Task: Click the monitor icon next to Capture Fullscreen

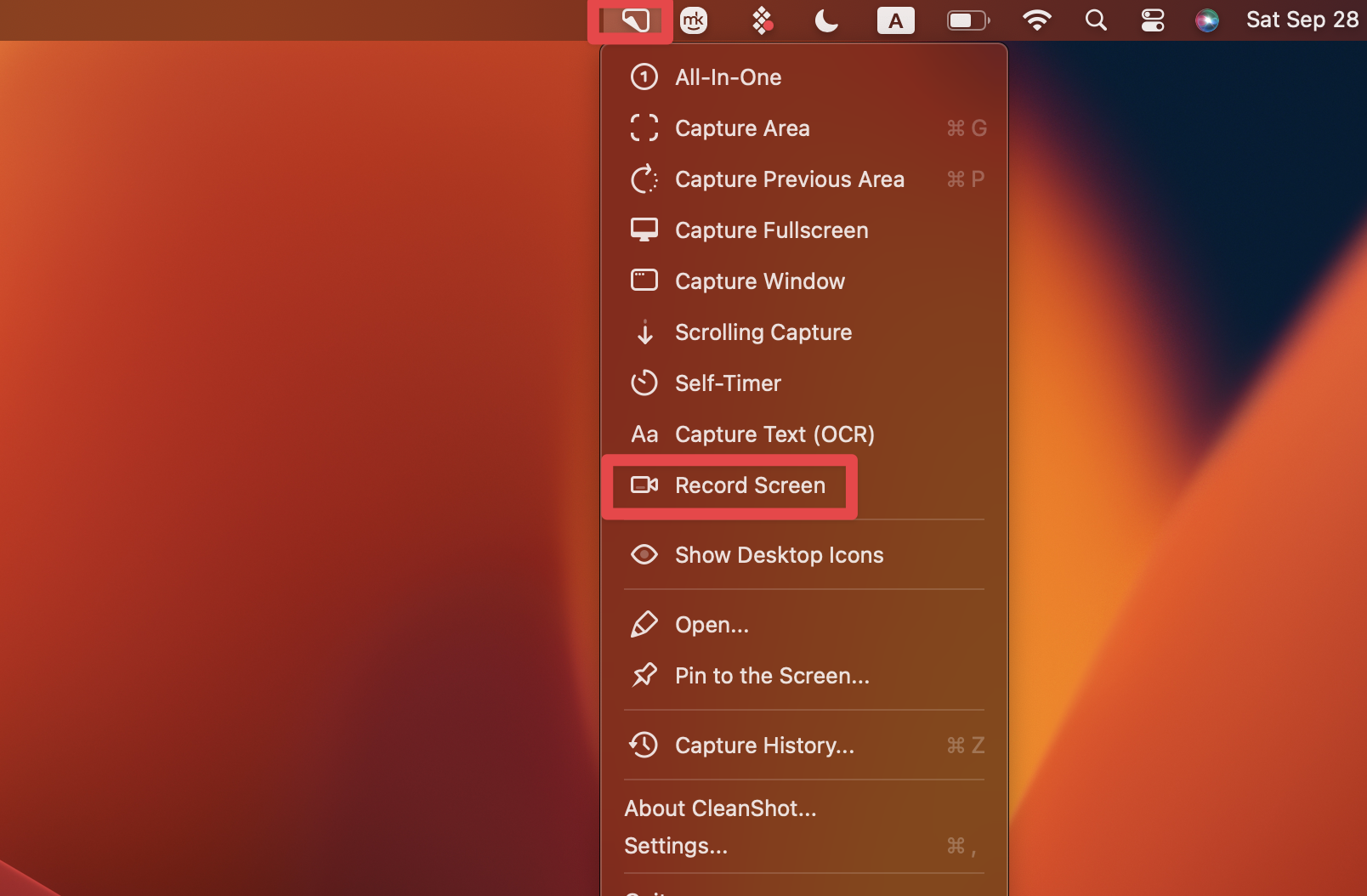Action: point(645,230)
